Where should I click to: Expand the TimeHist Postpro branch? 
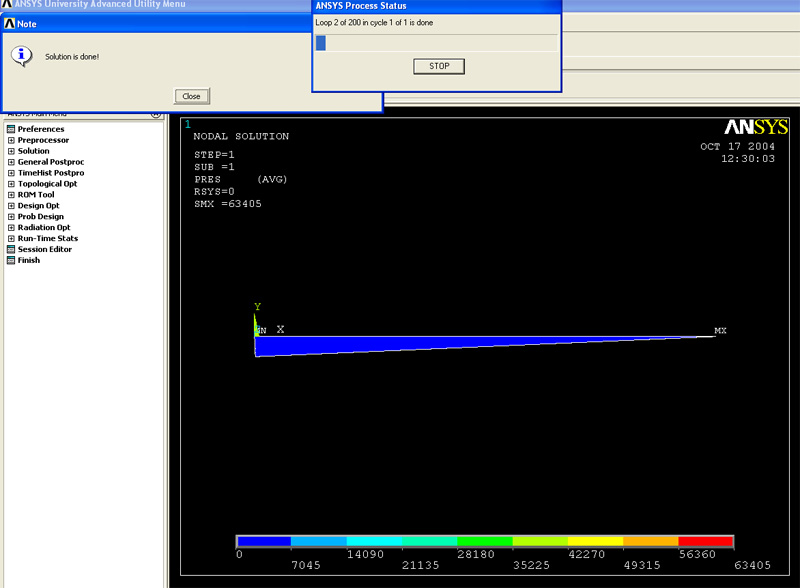click(x=11, y=173)
